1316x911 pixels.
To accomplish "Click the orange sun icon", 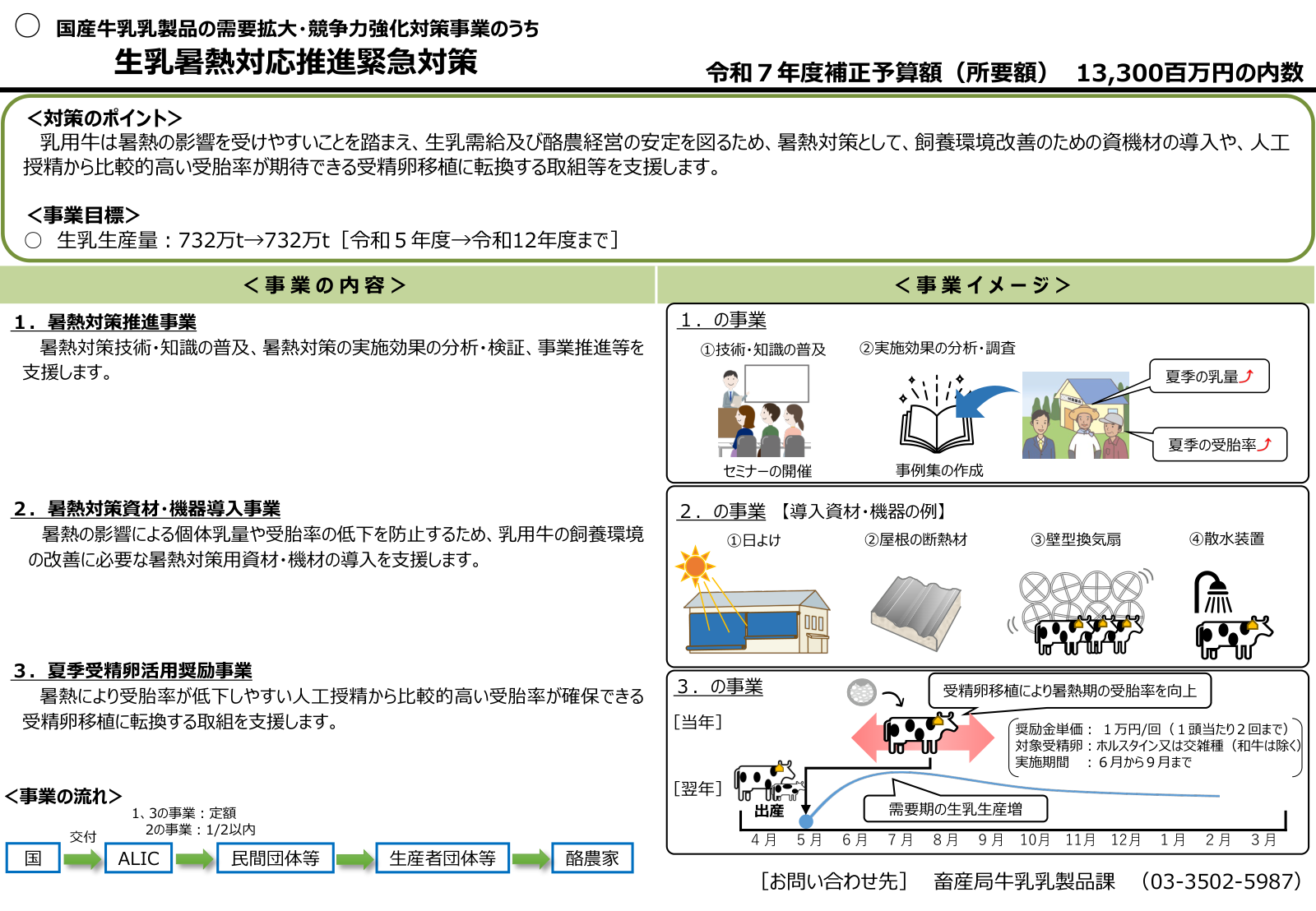I will (695, 566).
